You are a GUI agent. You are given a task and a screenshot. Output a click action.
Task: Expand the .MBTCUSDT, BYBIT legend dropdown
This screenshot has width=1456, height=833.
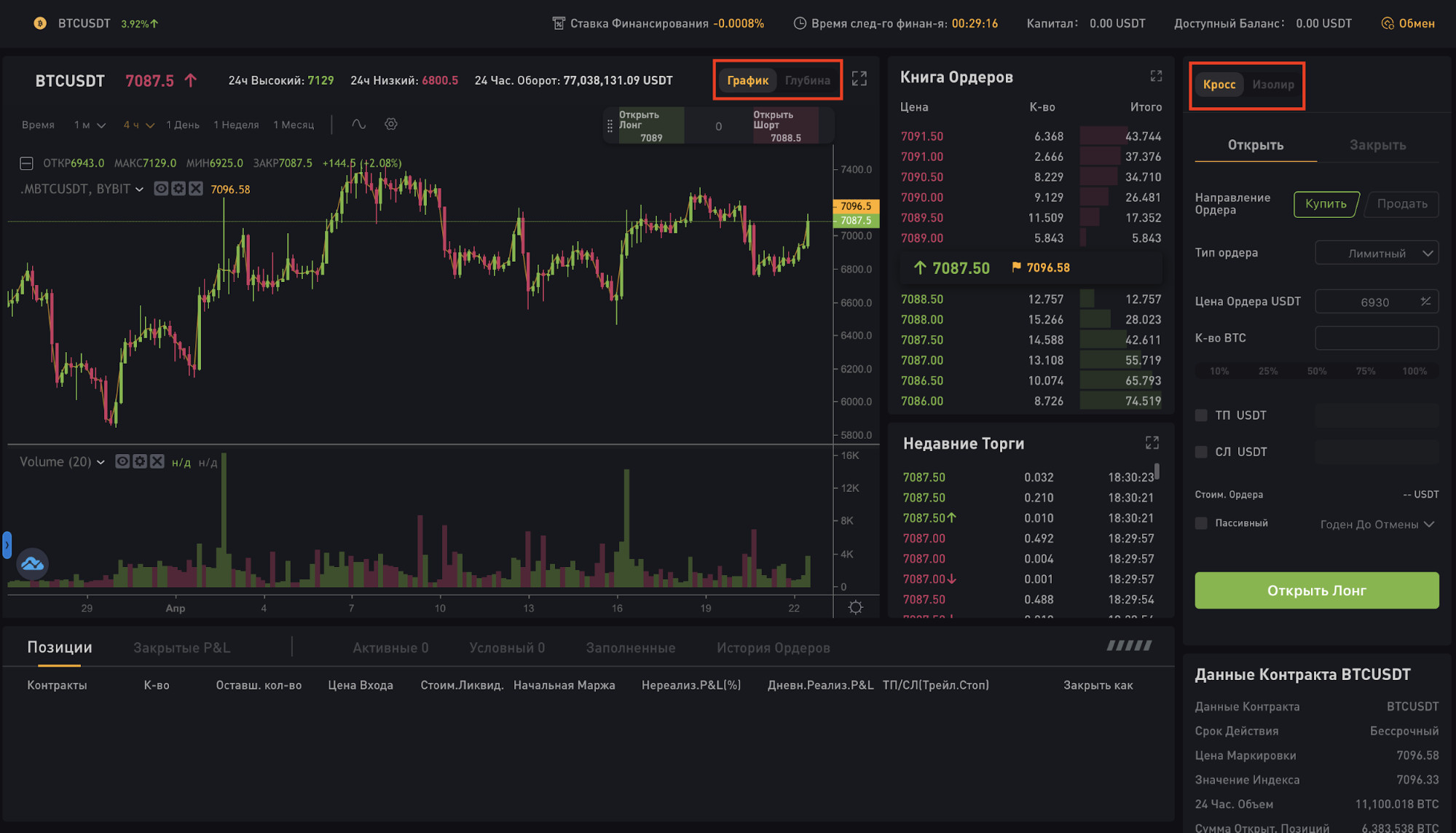140,189
